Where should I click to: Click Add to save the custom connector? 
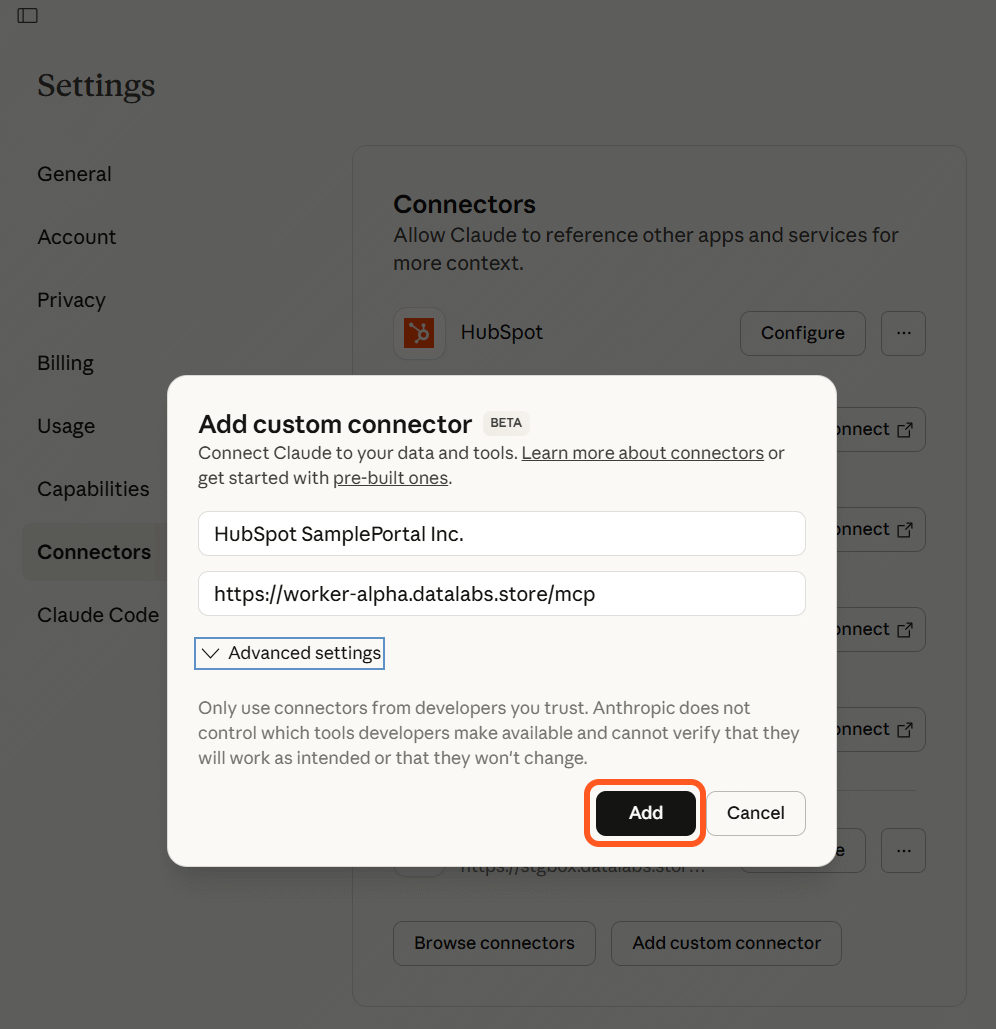tap(645, 813)
